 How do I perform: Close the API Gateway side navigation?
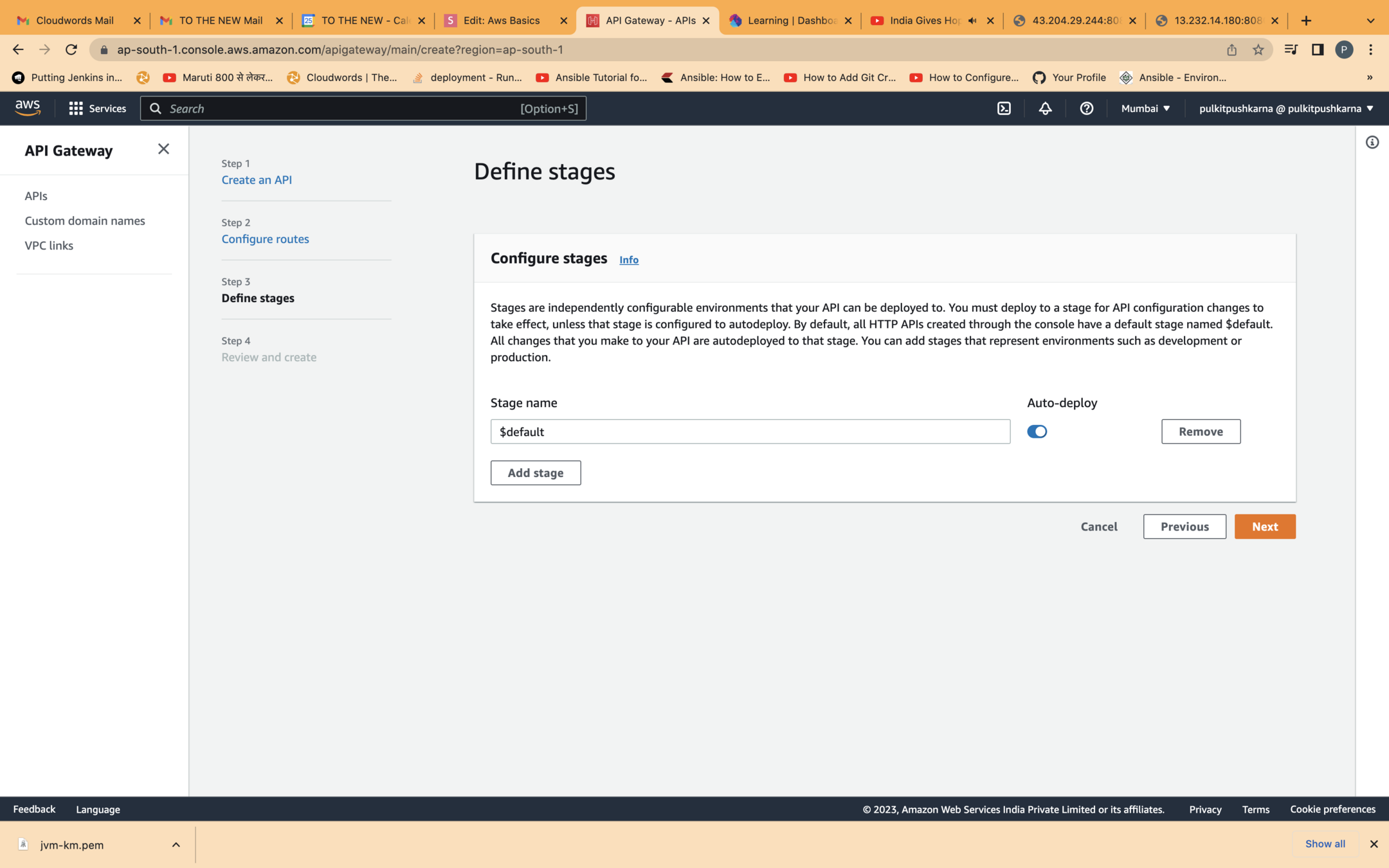coord(163,149)
